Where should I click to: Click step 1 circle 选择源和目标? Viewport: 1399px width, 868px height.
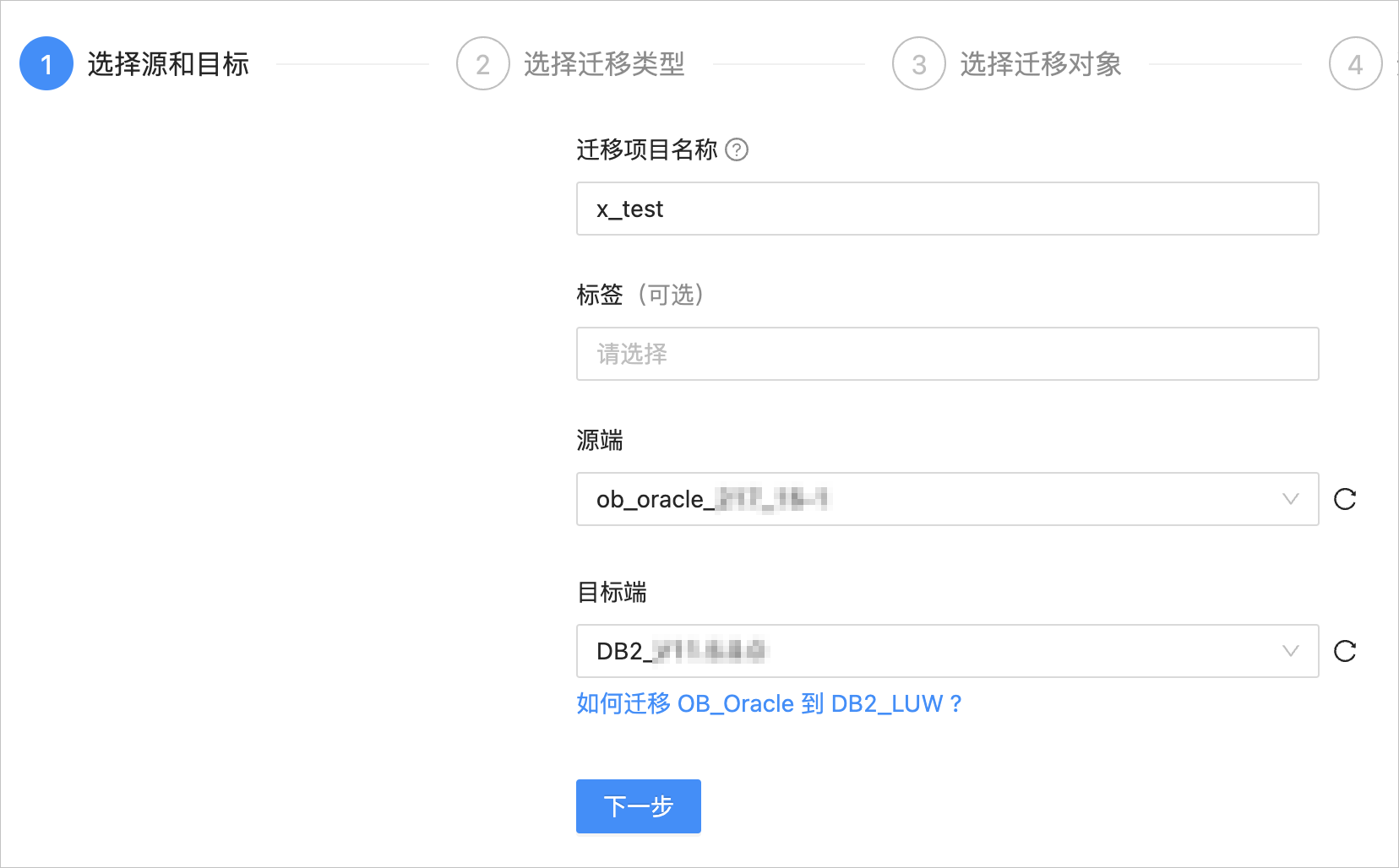click(46, 63)
